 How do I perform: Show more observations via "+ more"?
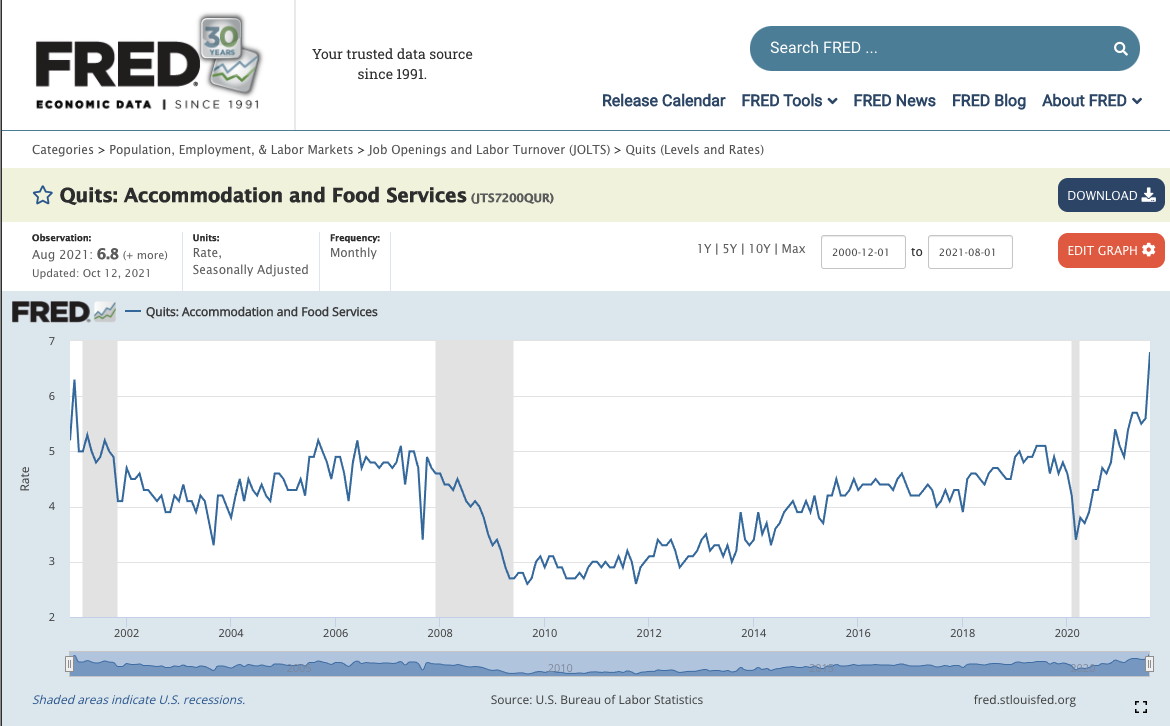[145, 255]
